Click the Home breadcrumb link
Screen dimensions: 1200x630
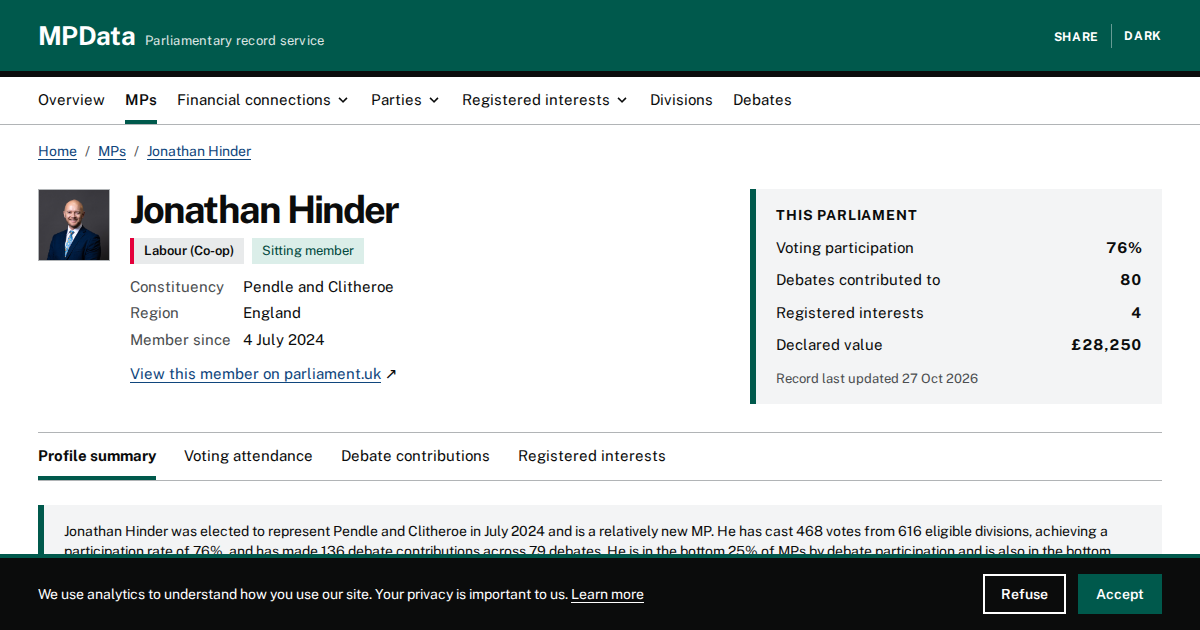(x=57, y=151)
